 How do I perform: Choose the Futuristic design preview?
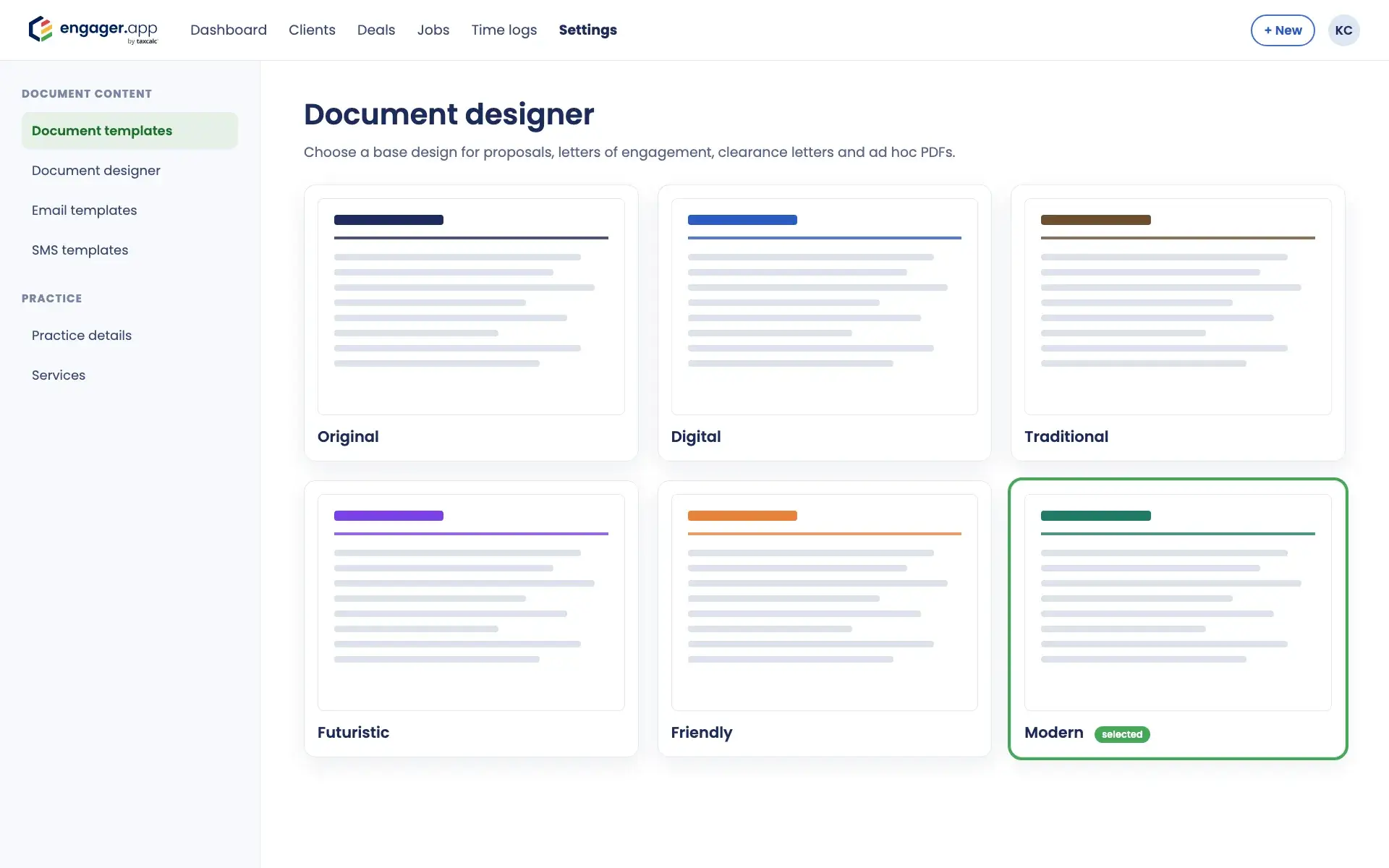point(471,603)
